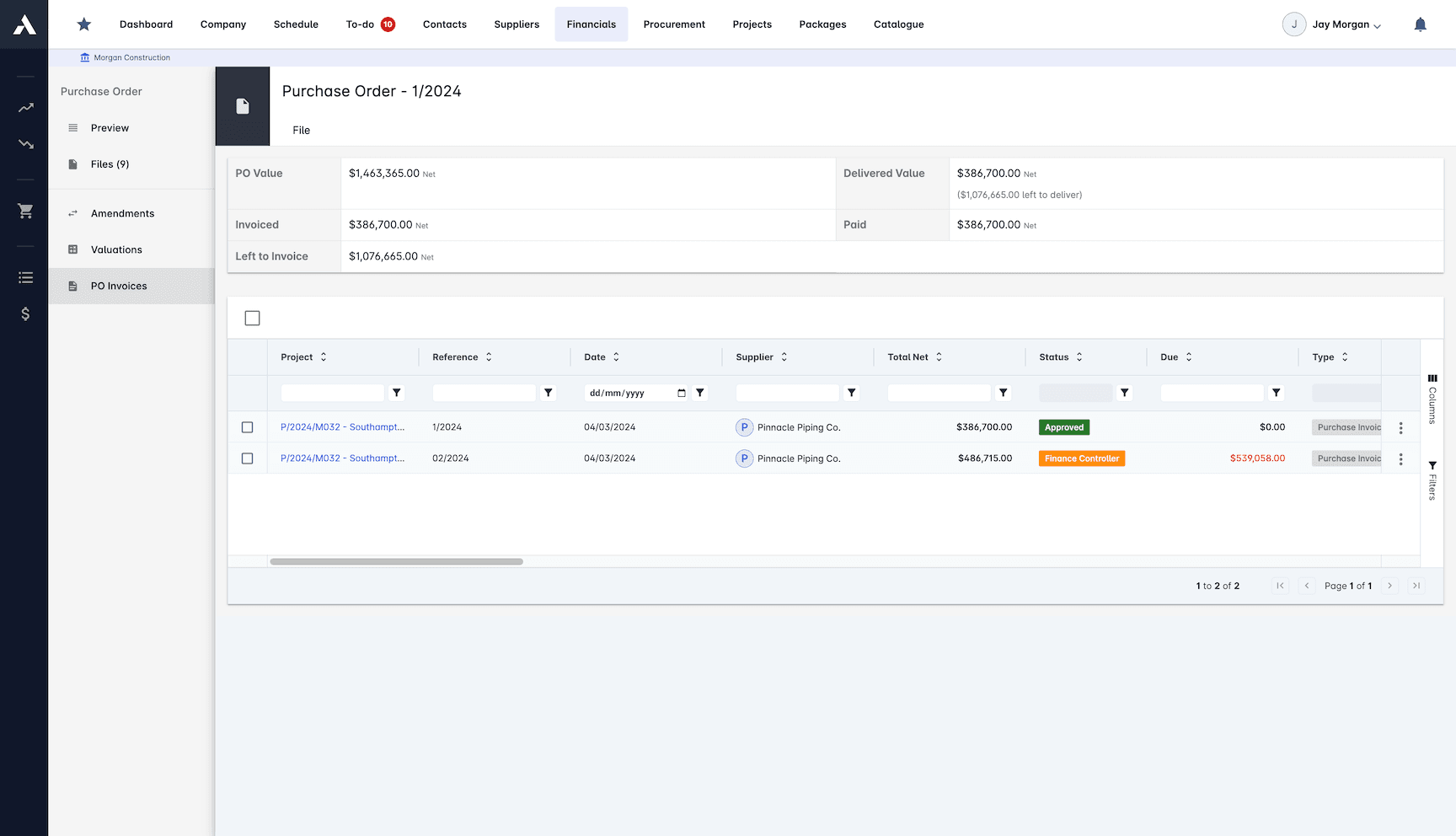
Task: Open the notifications bell icon
Action: [1421, 24]
